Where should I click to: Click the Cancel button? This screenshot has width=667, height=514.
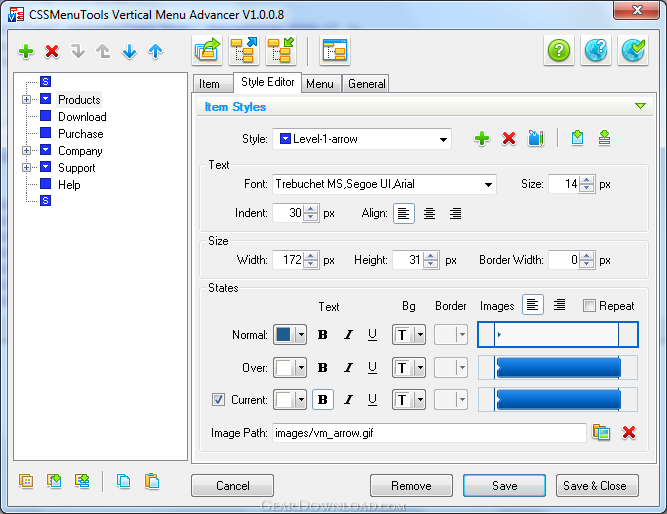pyautogui.click(x=232, y=485)
